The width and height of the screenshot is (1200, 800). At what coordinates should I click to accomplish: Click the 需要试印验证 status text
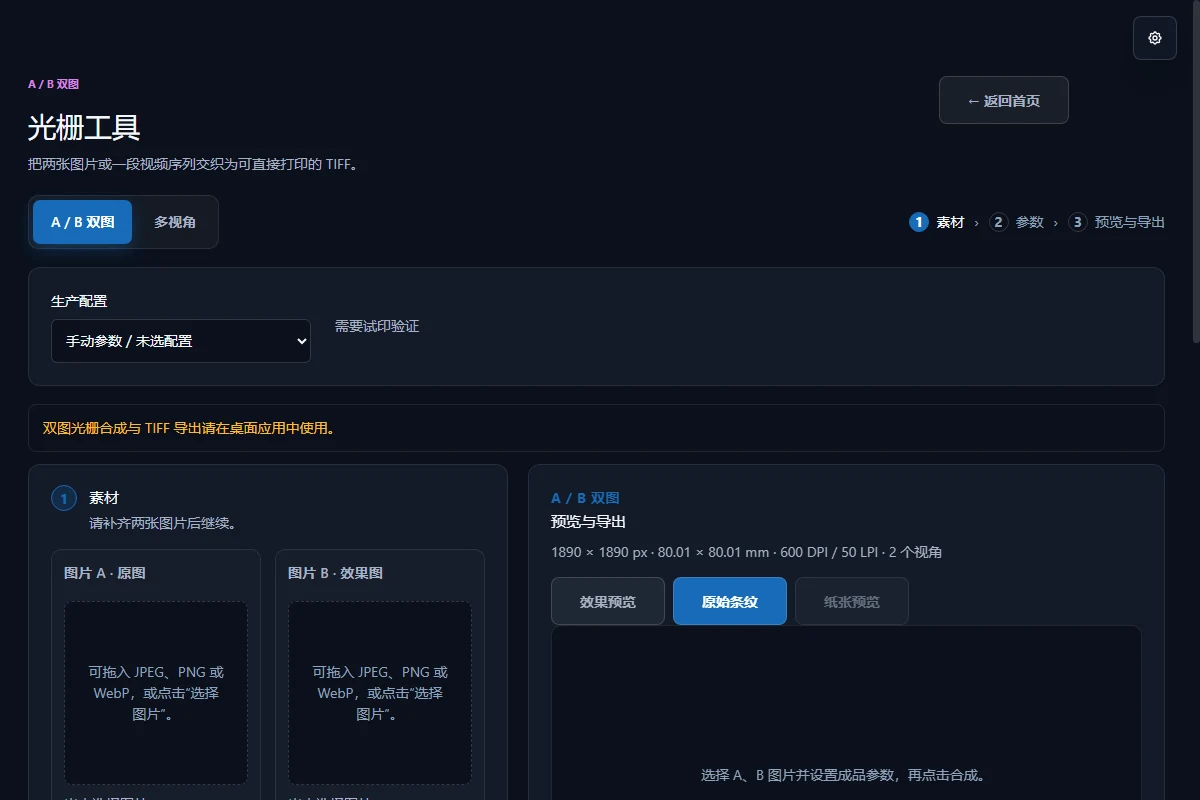click(377, 326)
